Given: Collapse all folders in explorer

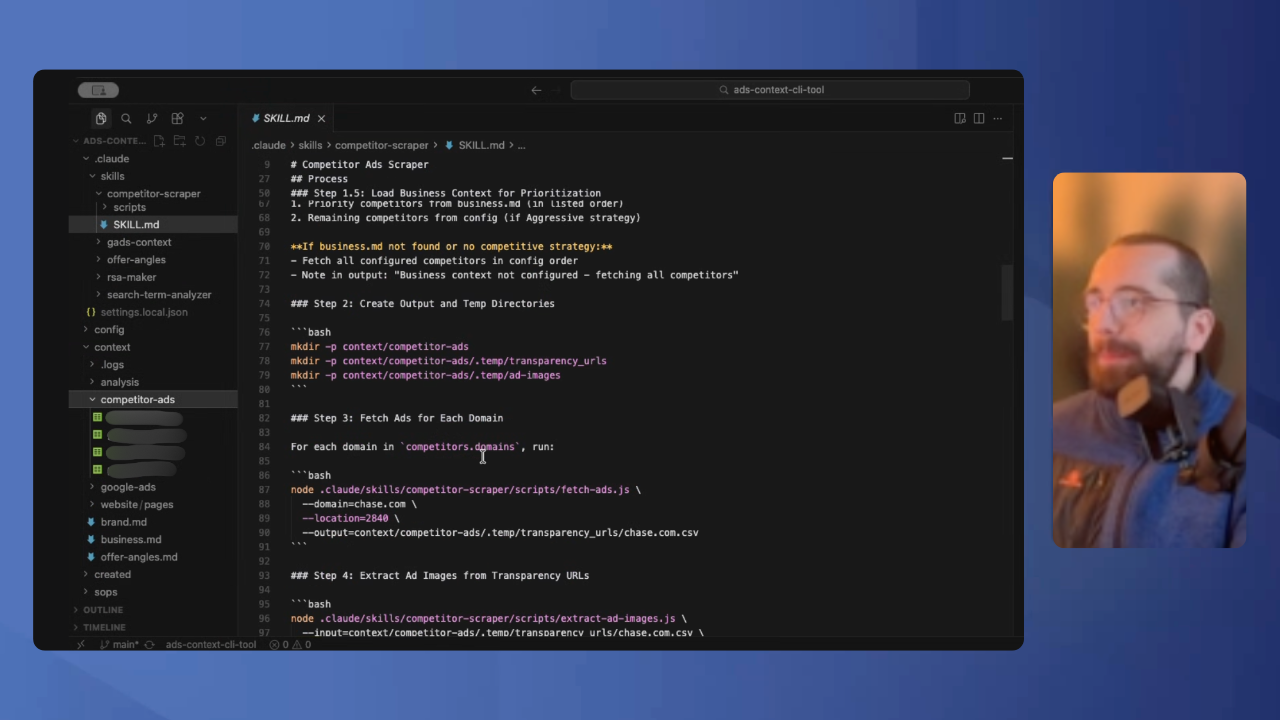Looking at the screenshot, I should [220, 141].
